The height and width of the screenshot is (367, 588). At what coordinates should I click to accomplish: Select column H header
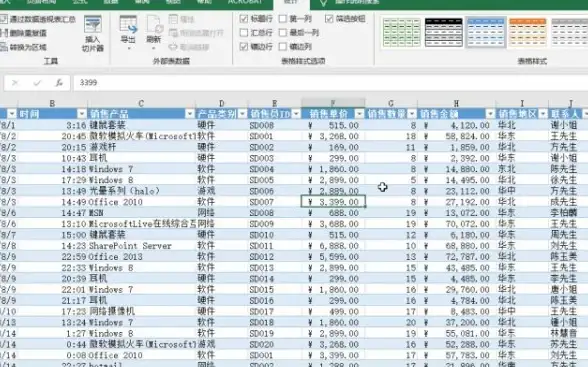456,103
